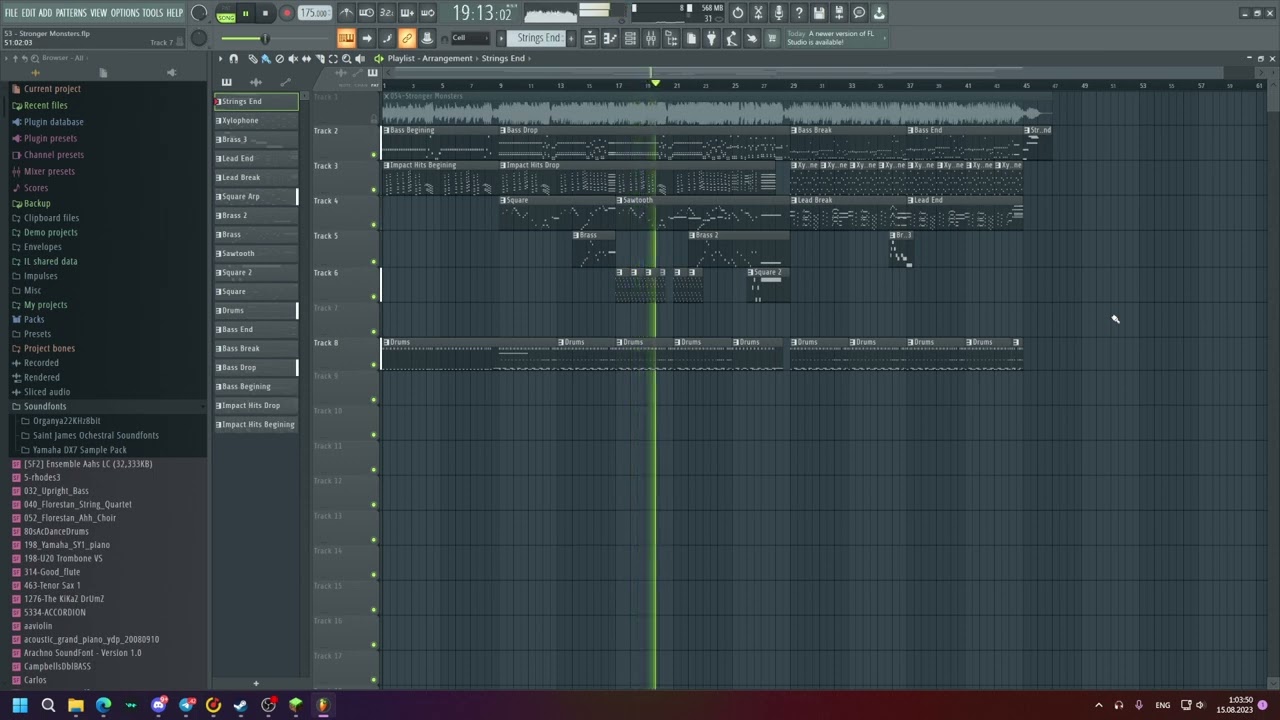Open the OPTIONS menu

point(125,13)
